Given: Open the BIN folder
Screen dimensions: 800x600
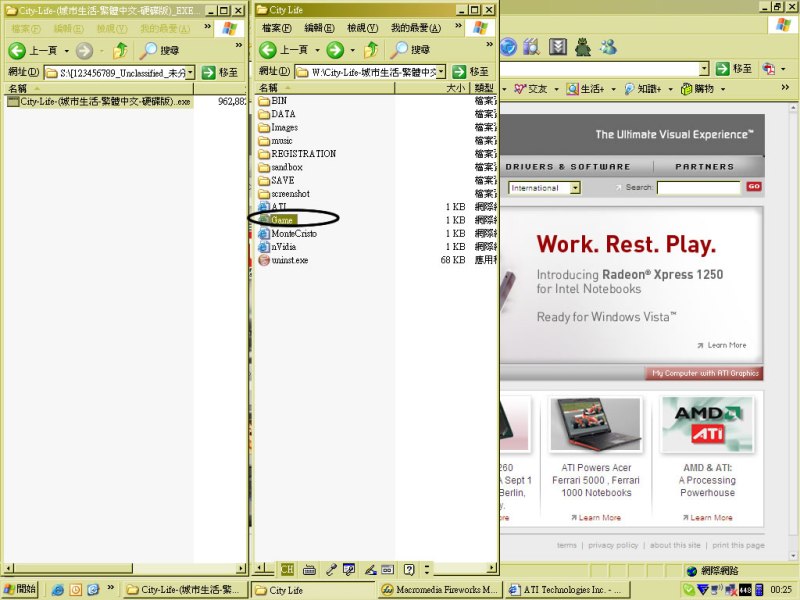Looking at the screenshot, I should [x=272, y=101].
